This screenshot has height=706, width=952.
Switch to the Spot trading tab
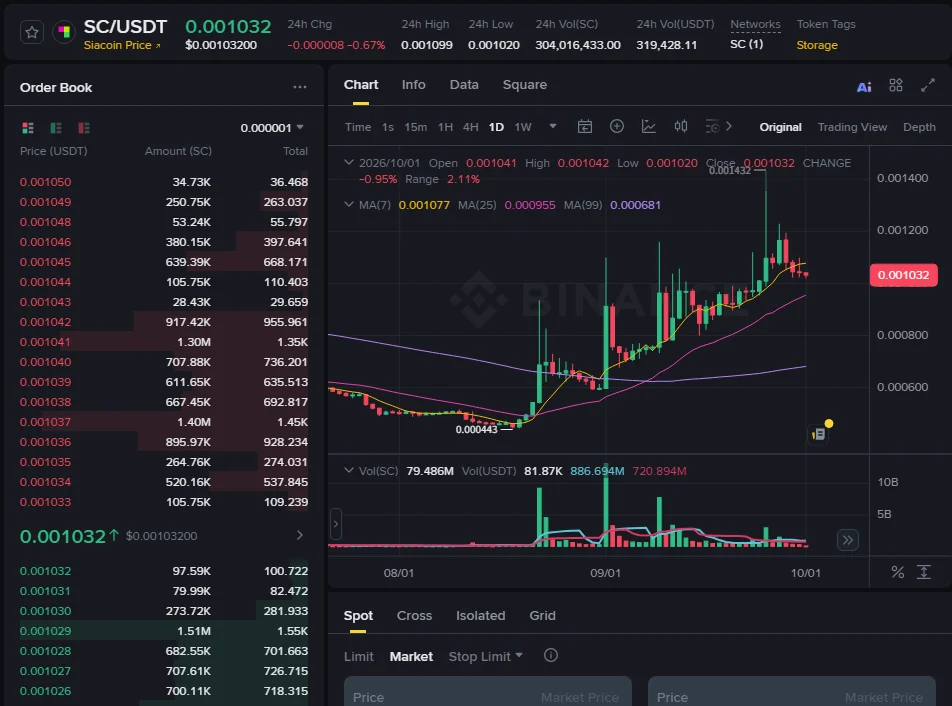click(358, 616)
